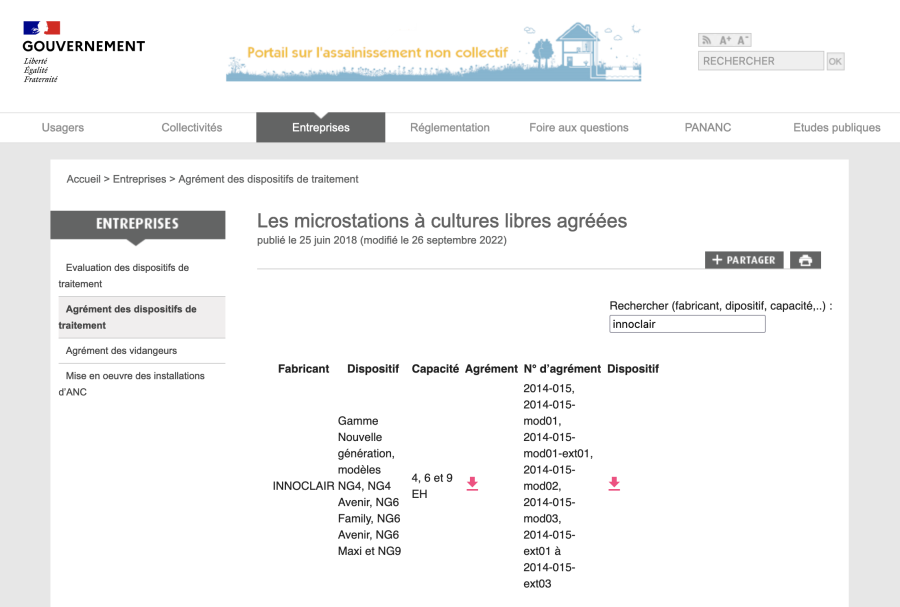Click the Agrément column header
This screenshot has width=900, height=607.
click(x=491, y=369)
